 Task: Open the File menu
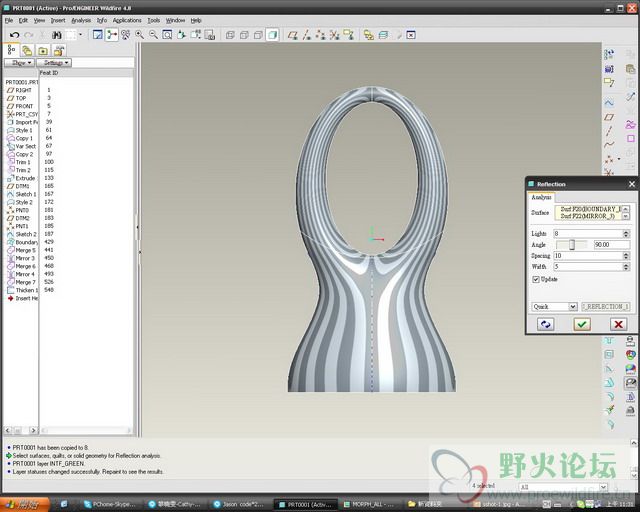[9, 20]
